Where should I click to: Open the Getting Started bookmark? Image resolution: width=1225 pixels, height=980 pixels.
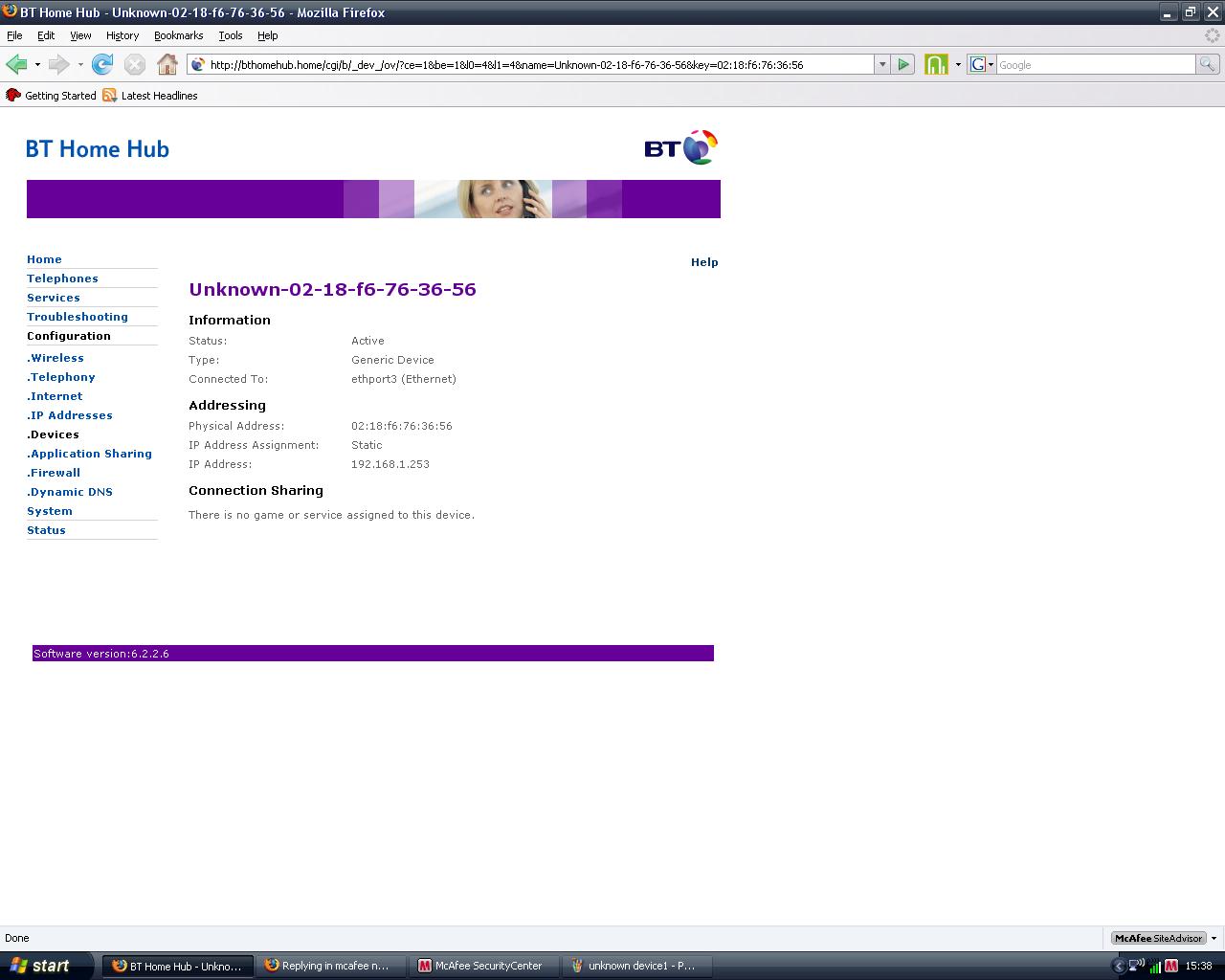(51, 96)
